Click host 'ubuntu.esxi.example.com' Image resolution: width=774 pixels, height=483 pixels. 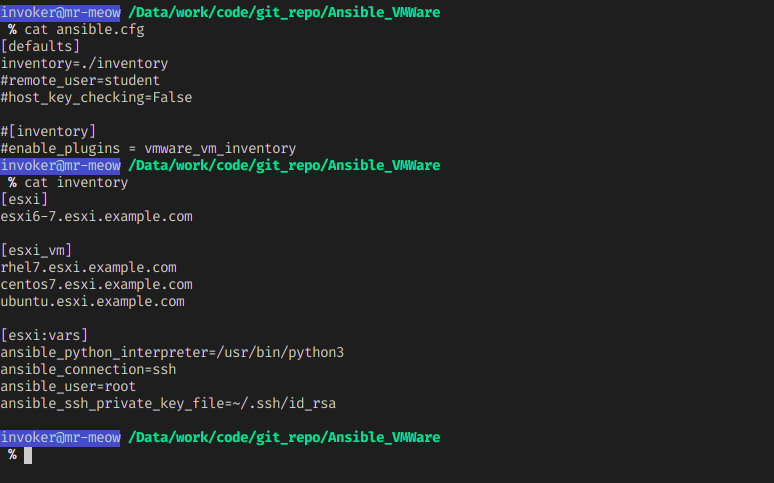[x=92, y=302]
